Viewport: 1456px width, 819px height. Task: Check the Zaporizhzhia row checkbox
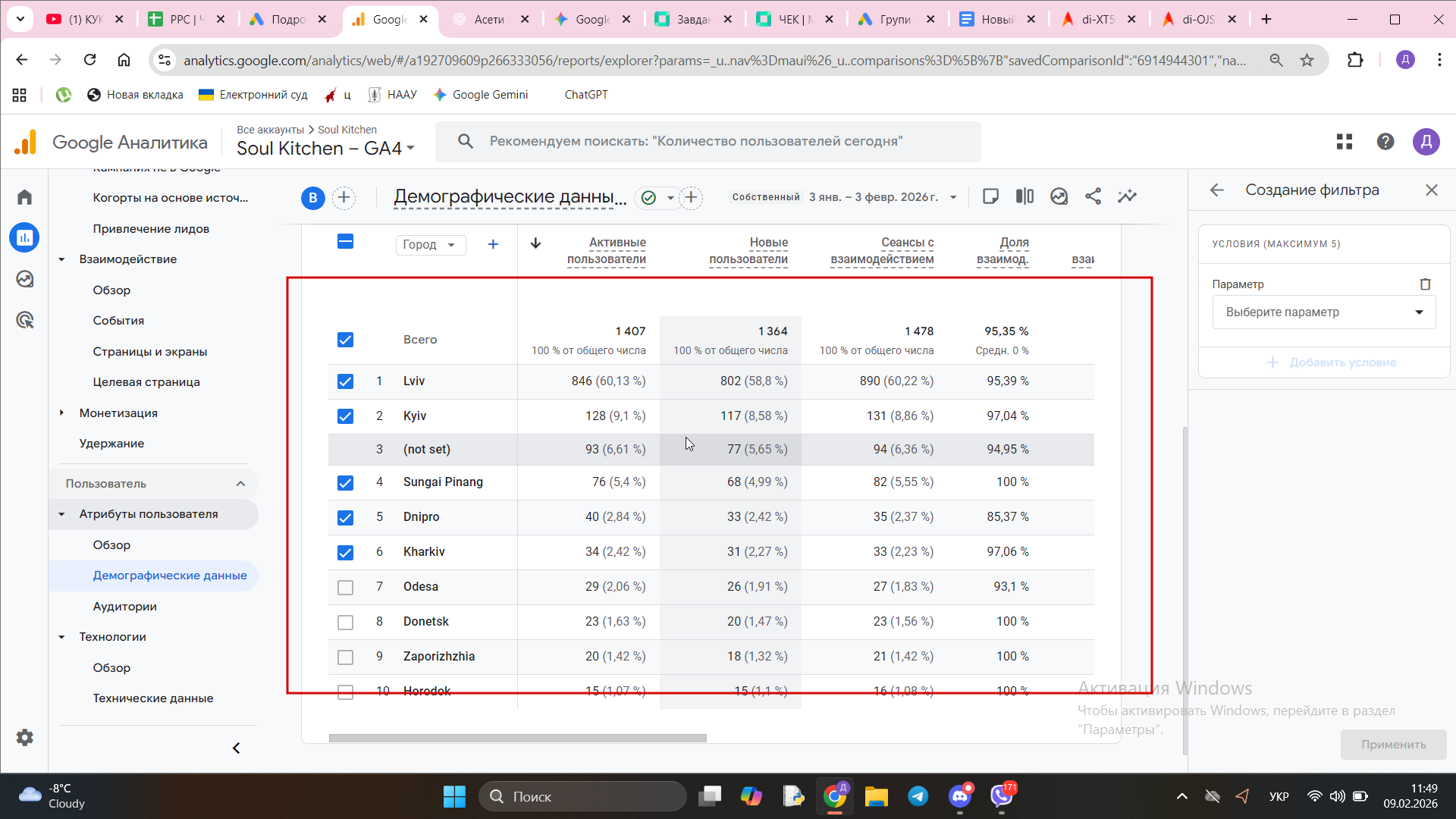coord(345,657)
